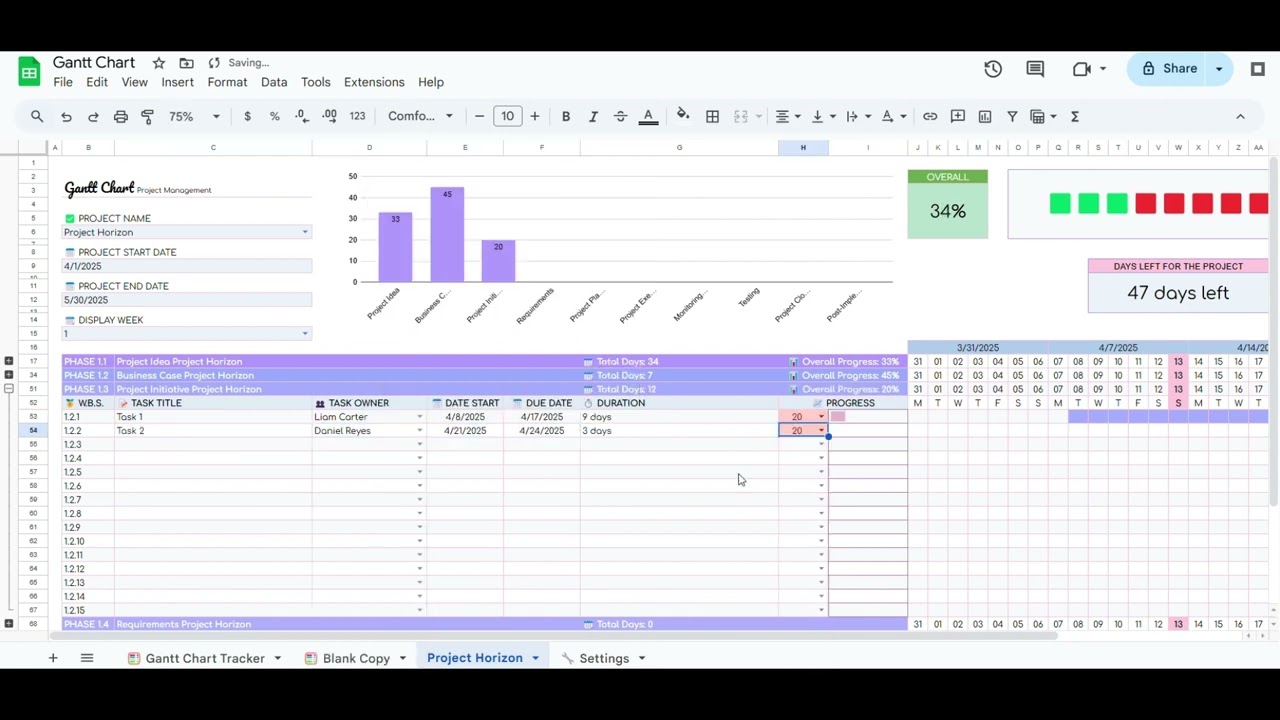Viewport: 1280px width, 720px height.
Task: Open the vertical align dropdown
Action: (822, 117)
